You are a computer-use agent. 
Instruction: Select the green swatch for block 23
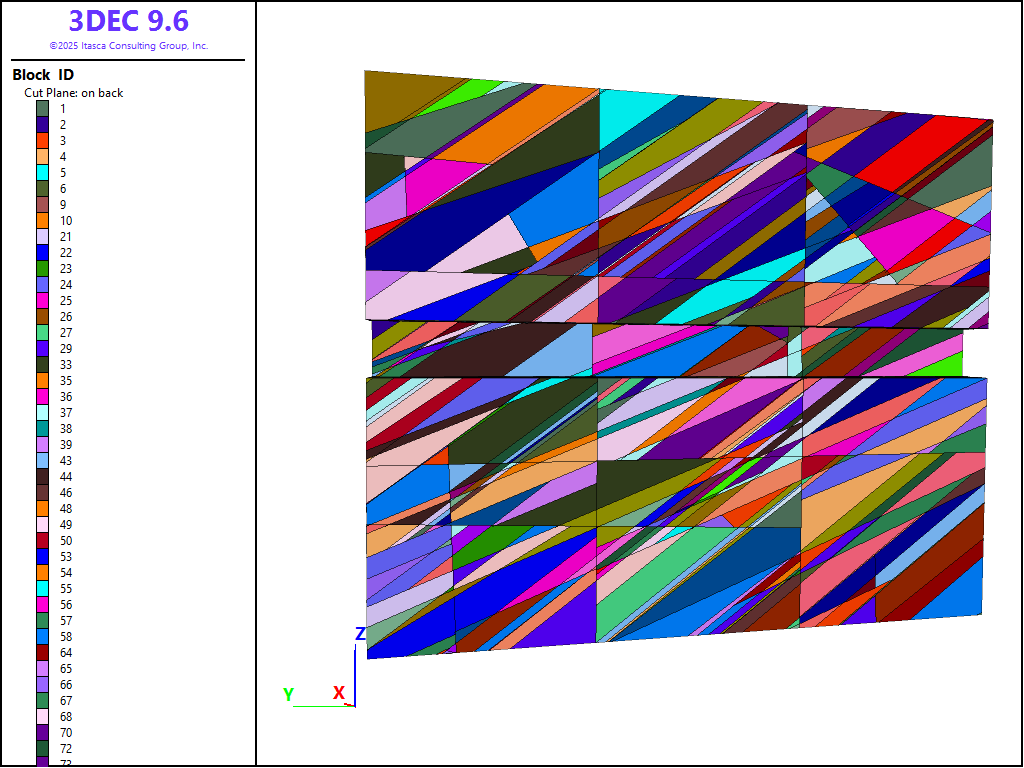pyautogui.click(x=43, y=269)
